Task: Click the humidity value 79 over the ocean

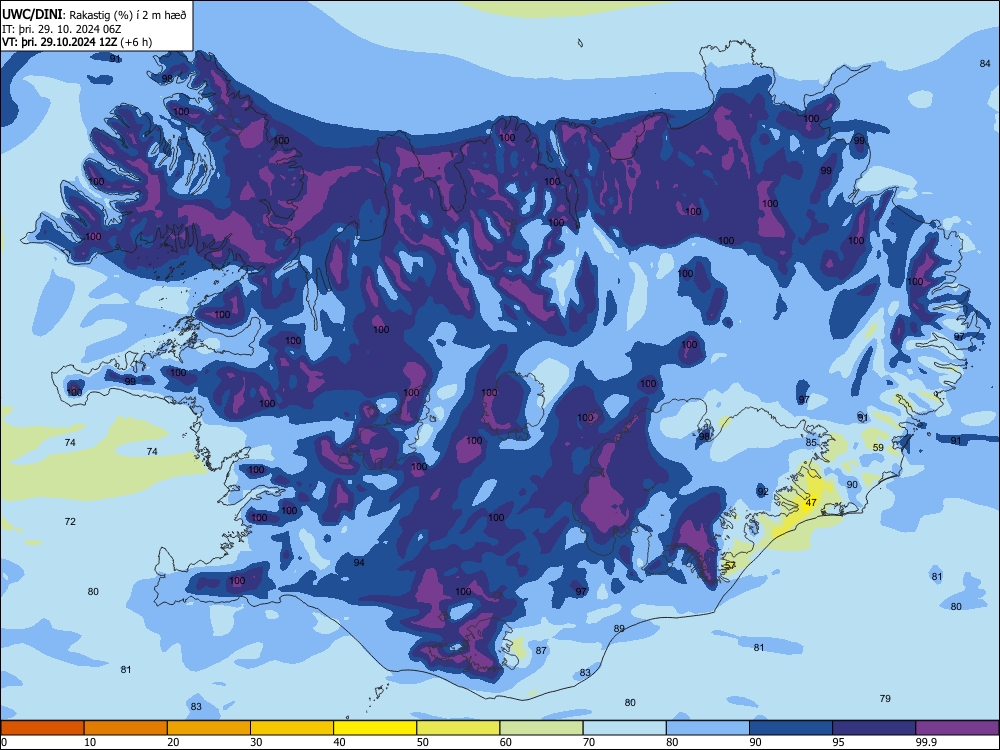Action: tap(885, 698)
